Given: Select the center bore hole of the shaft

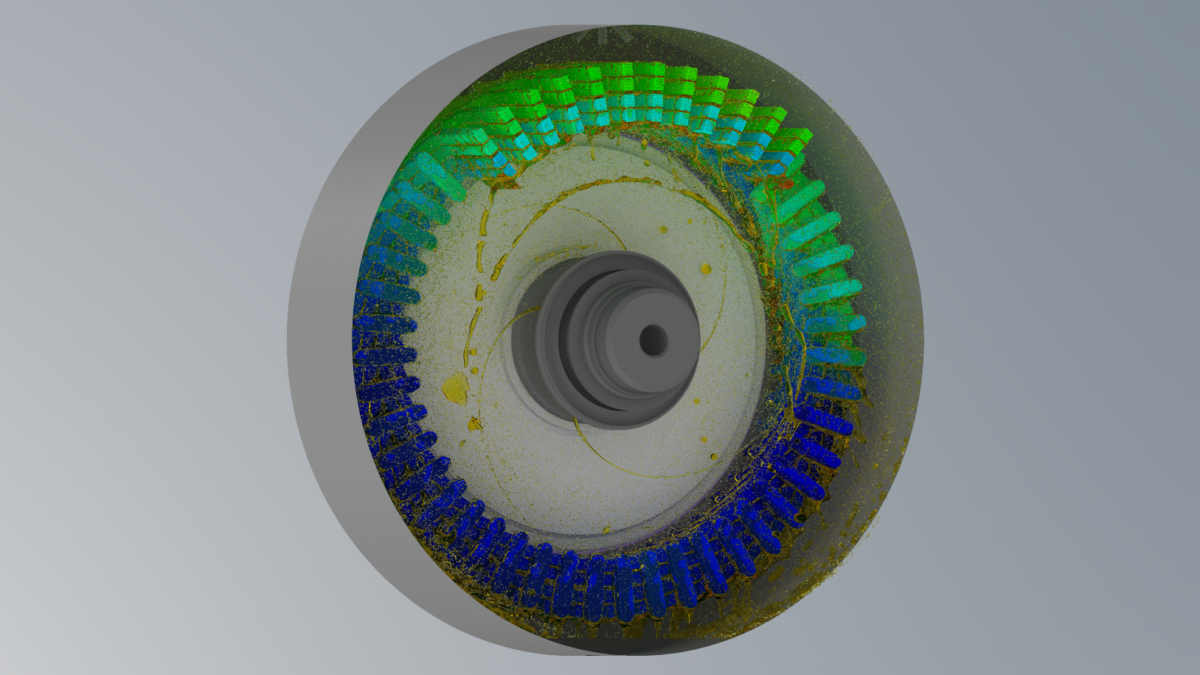Looking at the screenshot, I should [x=653, y=340].
